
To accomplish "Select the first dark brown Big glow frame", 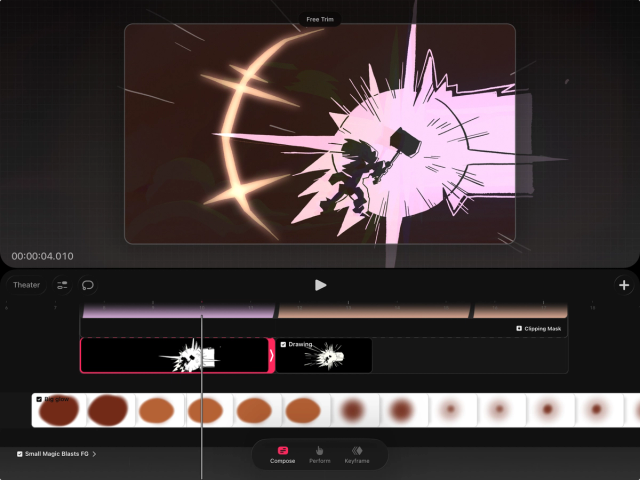I will click(x=59, y=410).
